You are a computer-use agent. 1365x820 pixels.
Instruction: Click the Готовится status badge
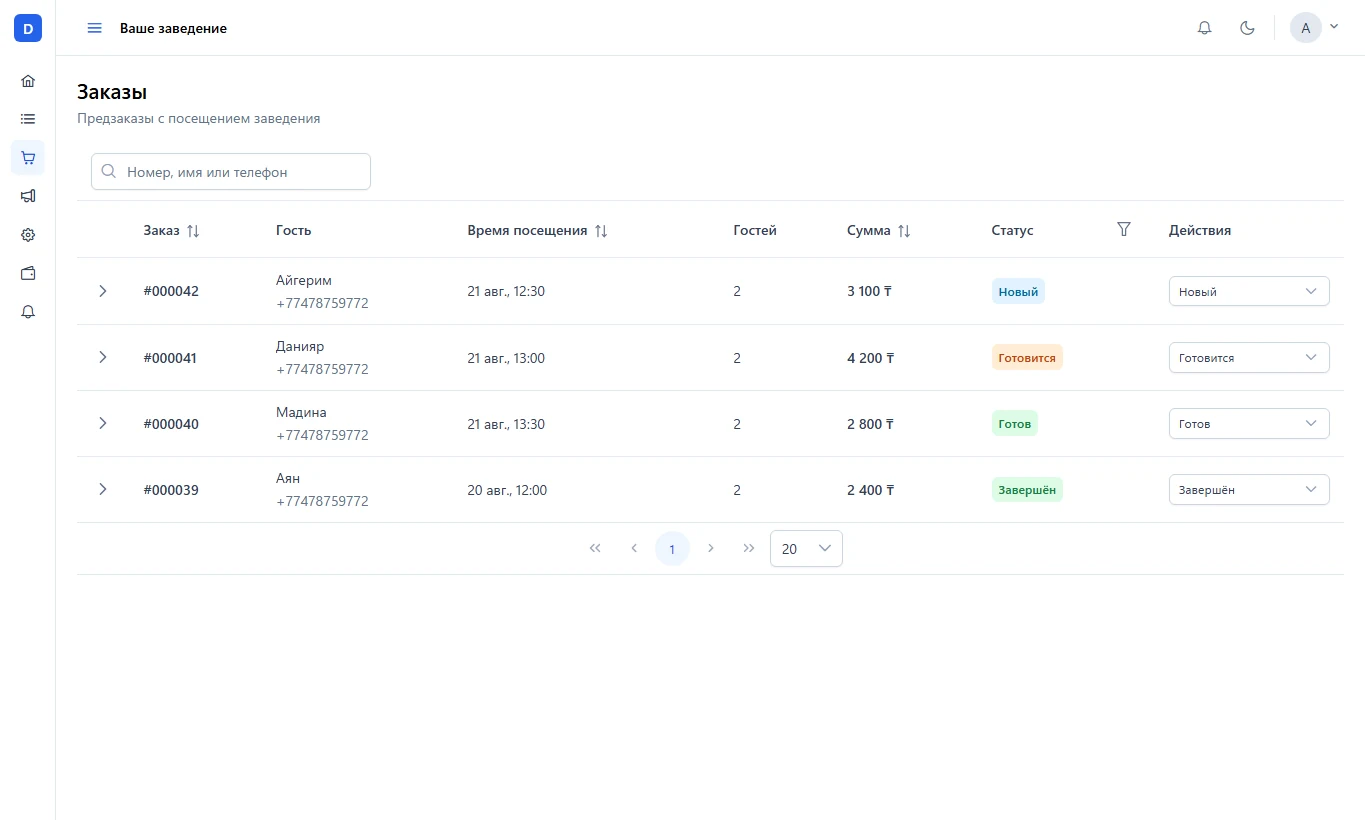click(x=1027, y=357)
